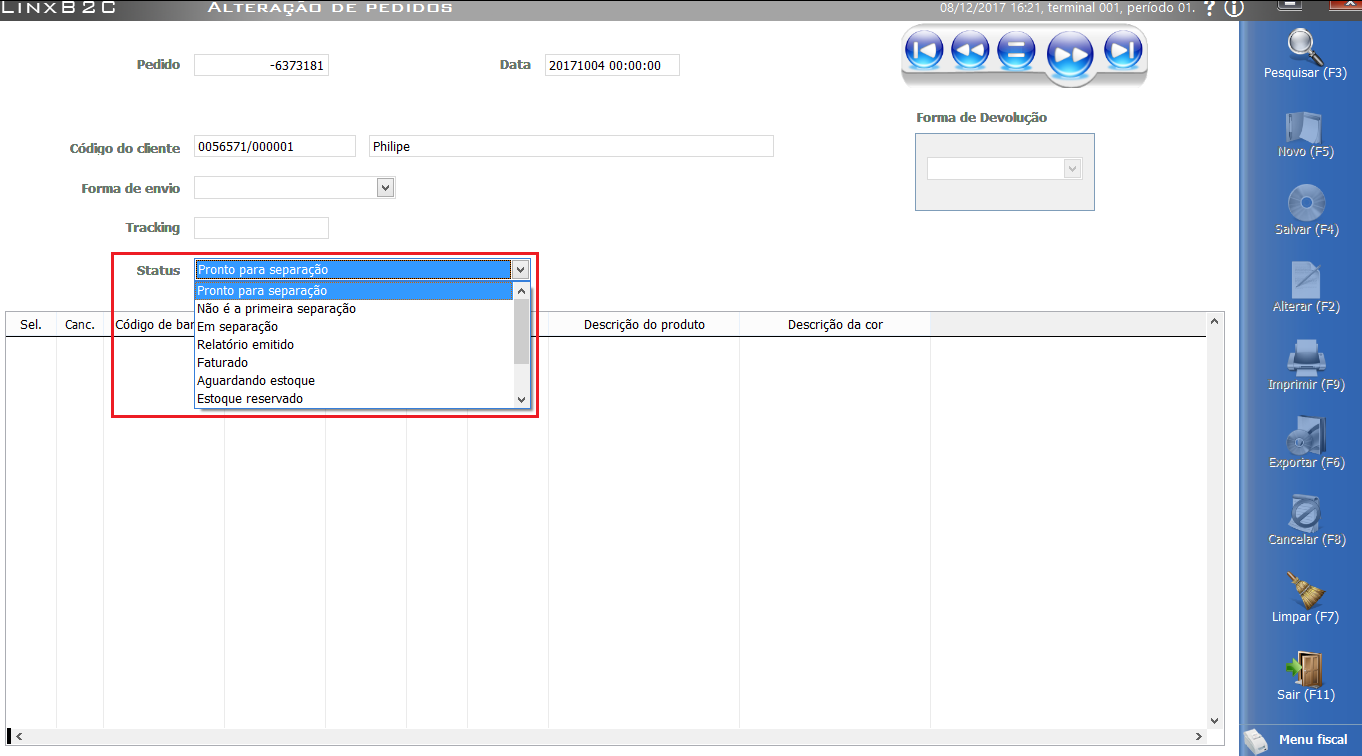
Task: Advance to the next order record
Action: [1069, 56]
